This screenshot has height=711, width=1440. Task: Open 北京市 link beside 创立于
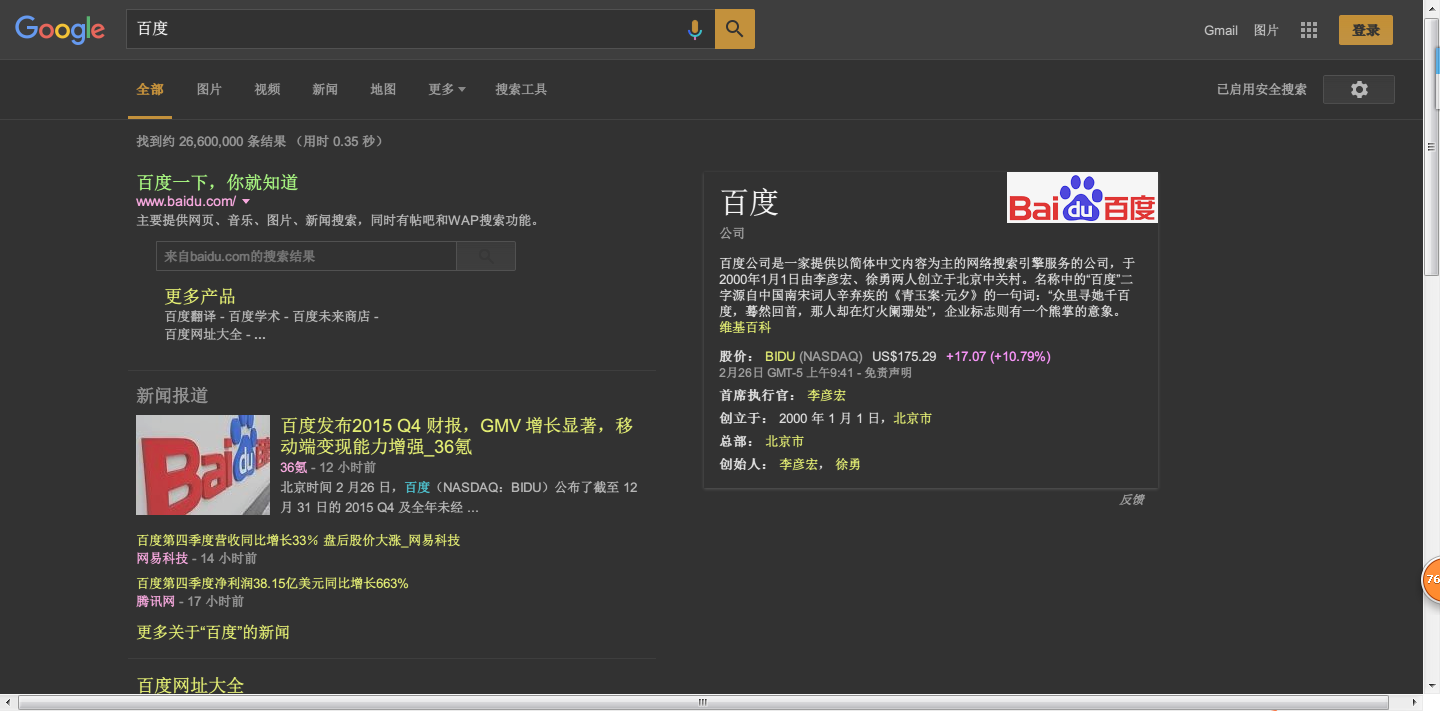tap(913, 418)
